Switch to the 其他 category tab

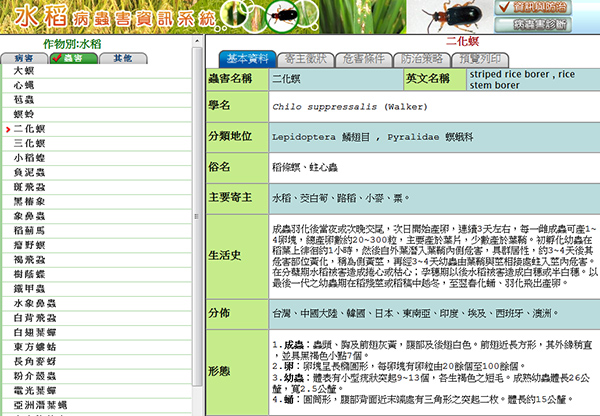(x=123, y=58)
